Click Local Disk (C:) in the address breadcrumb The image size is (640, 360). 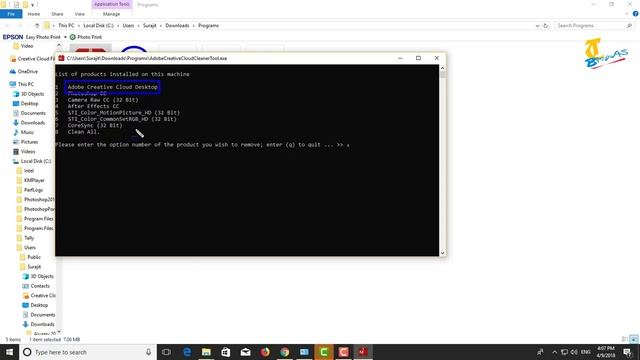(98, 26)
